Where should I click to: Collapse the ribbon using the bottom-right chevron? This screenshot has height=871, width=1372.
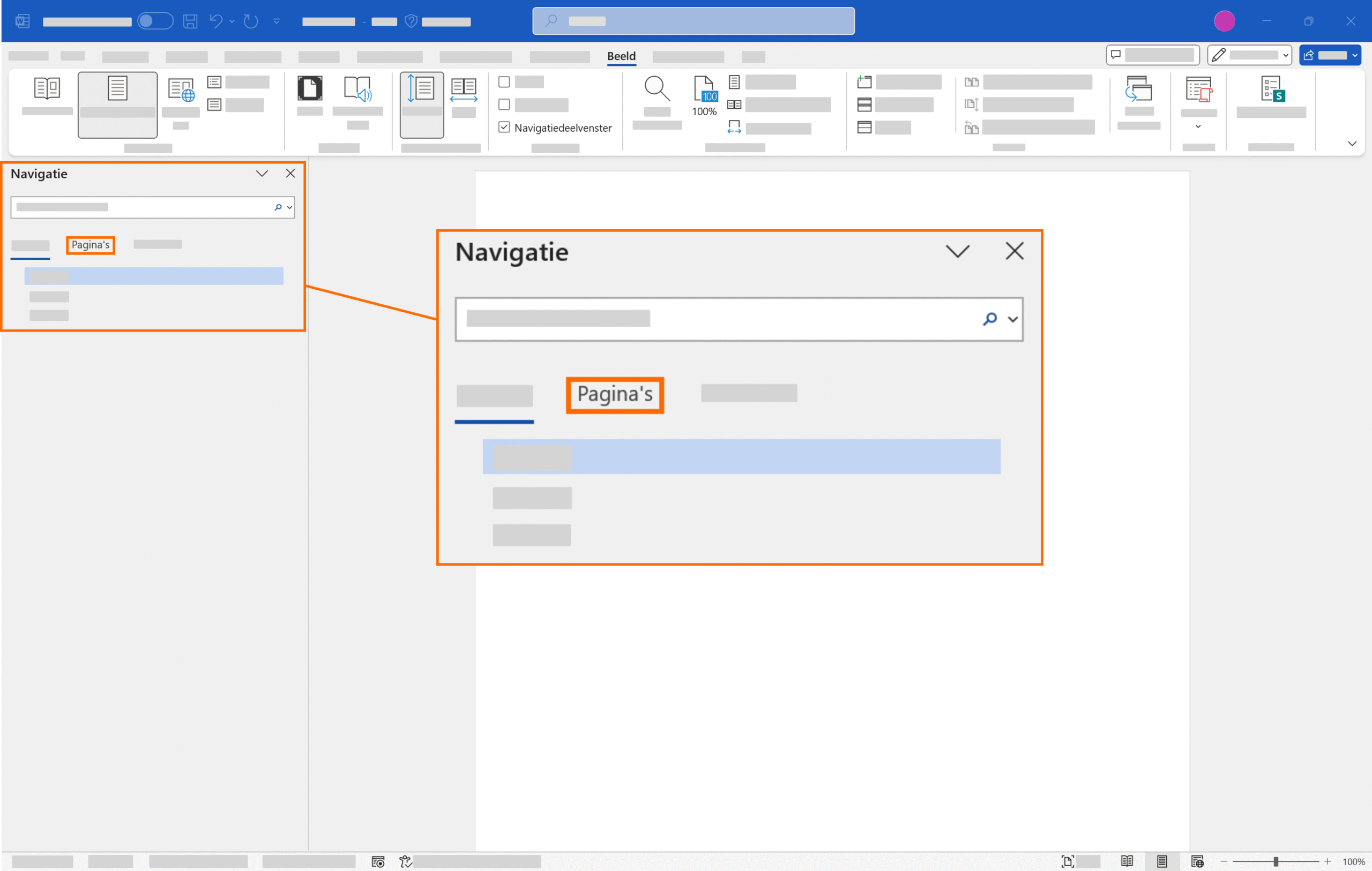pyautogui.click(x=1353, y=143)
